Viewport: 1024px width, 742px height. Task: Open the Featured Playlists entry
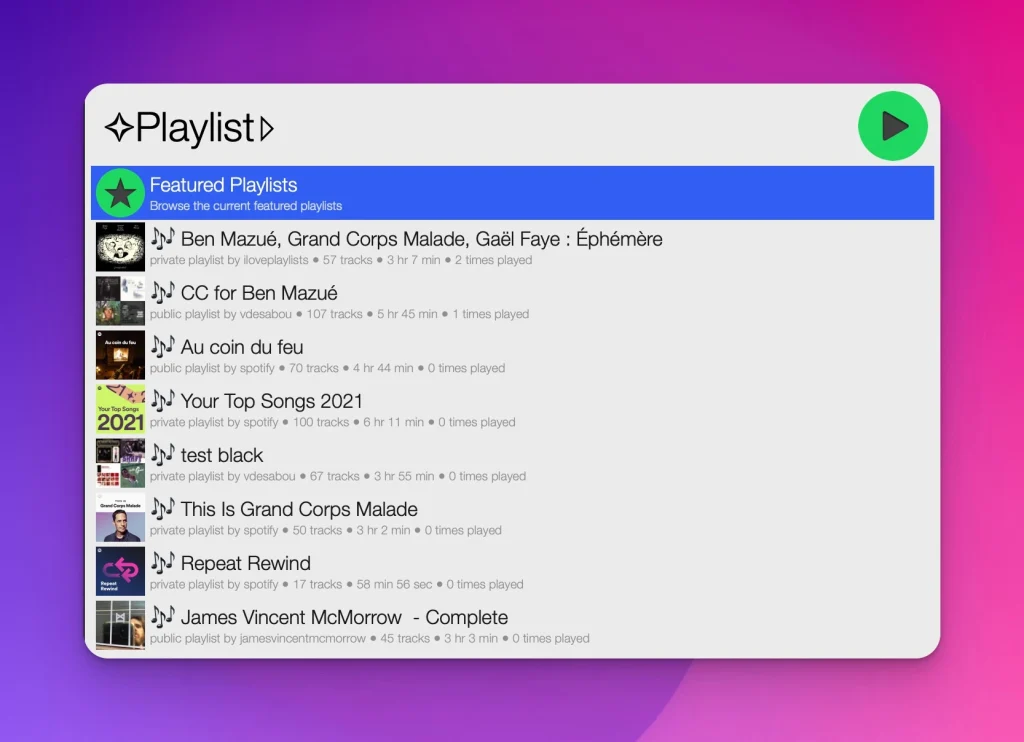[x=400, y=192]
